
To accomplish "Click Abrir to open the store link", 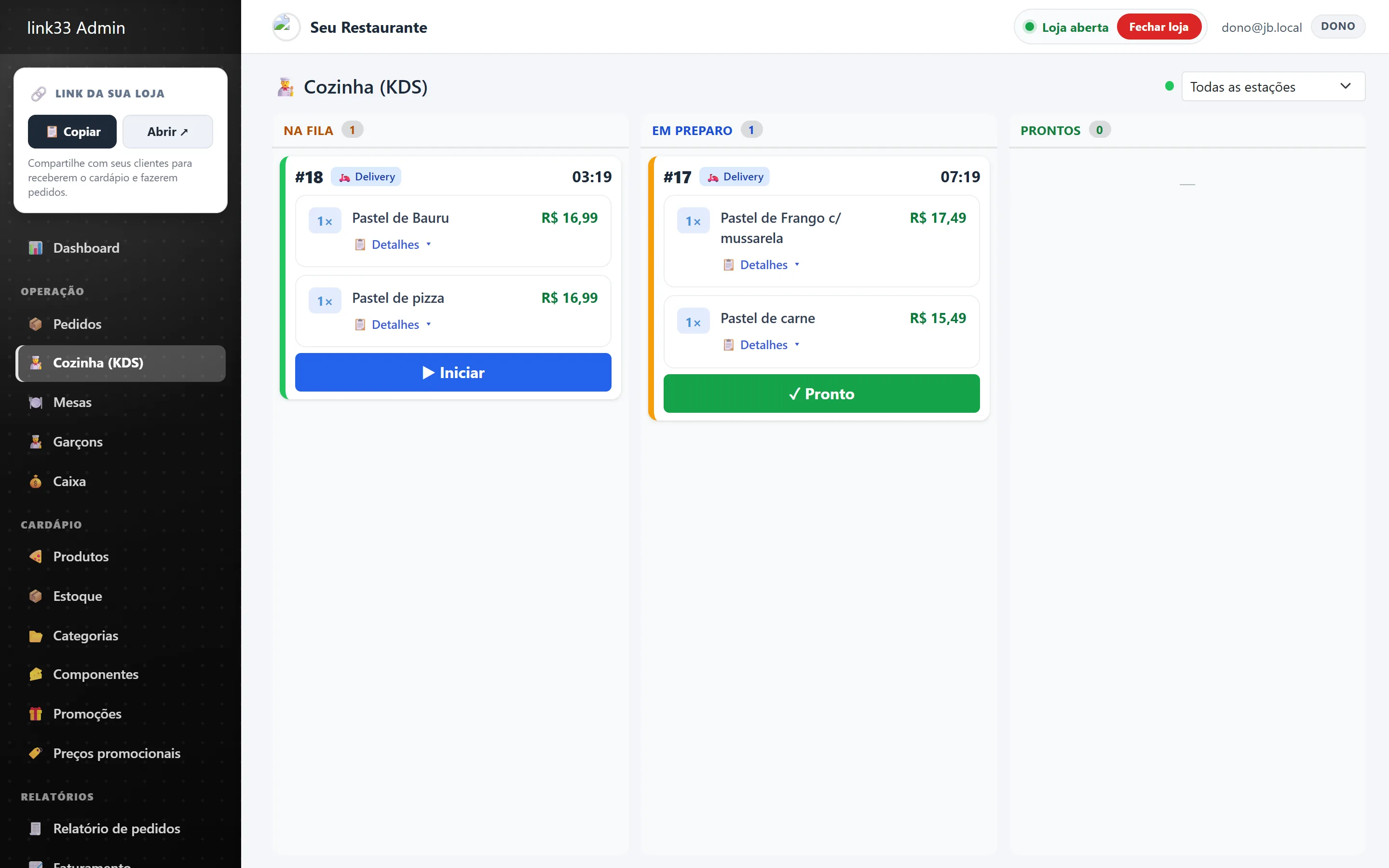I will pos(168,132).
